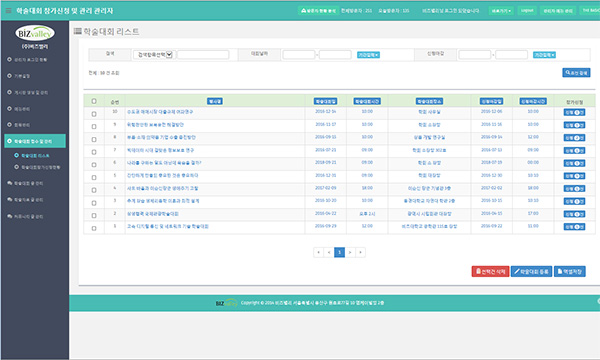Focus conference date start field
Image resolution: width=600 pixels, height=360 pixels.
(298, 55)
